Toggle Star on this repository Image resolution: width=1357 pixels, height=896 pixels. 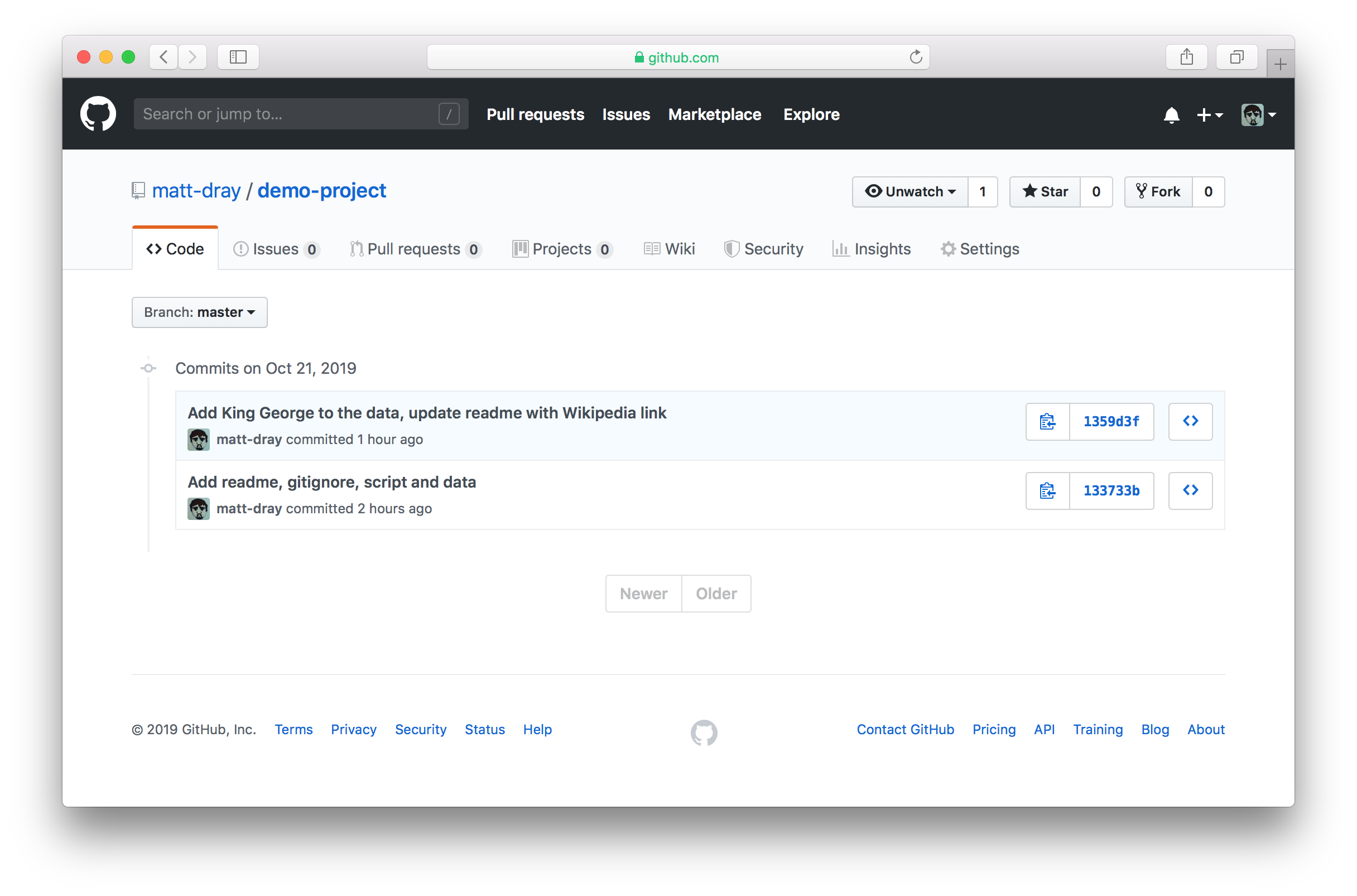1044,191
